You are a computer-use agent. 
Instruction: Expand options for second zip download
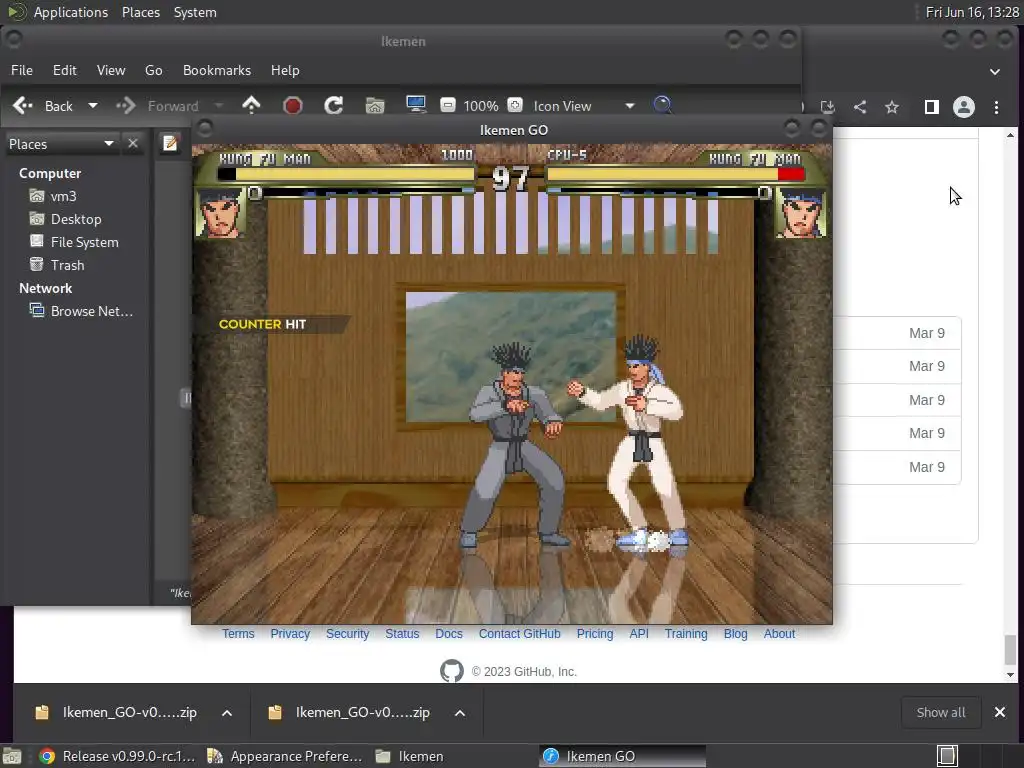pyautogui.click(x=460, y=712)
